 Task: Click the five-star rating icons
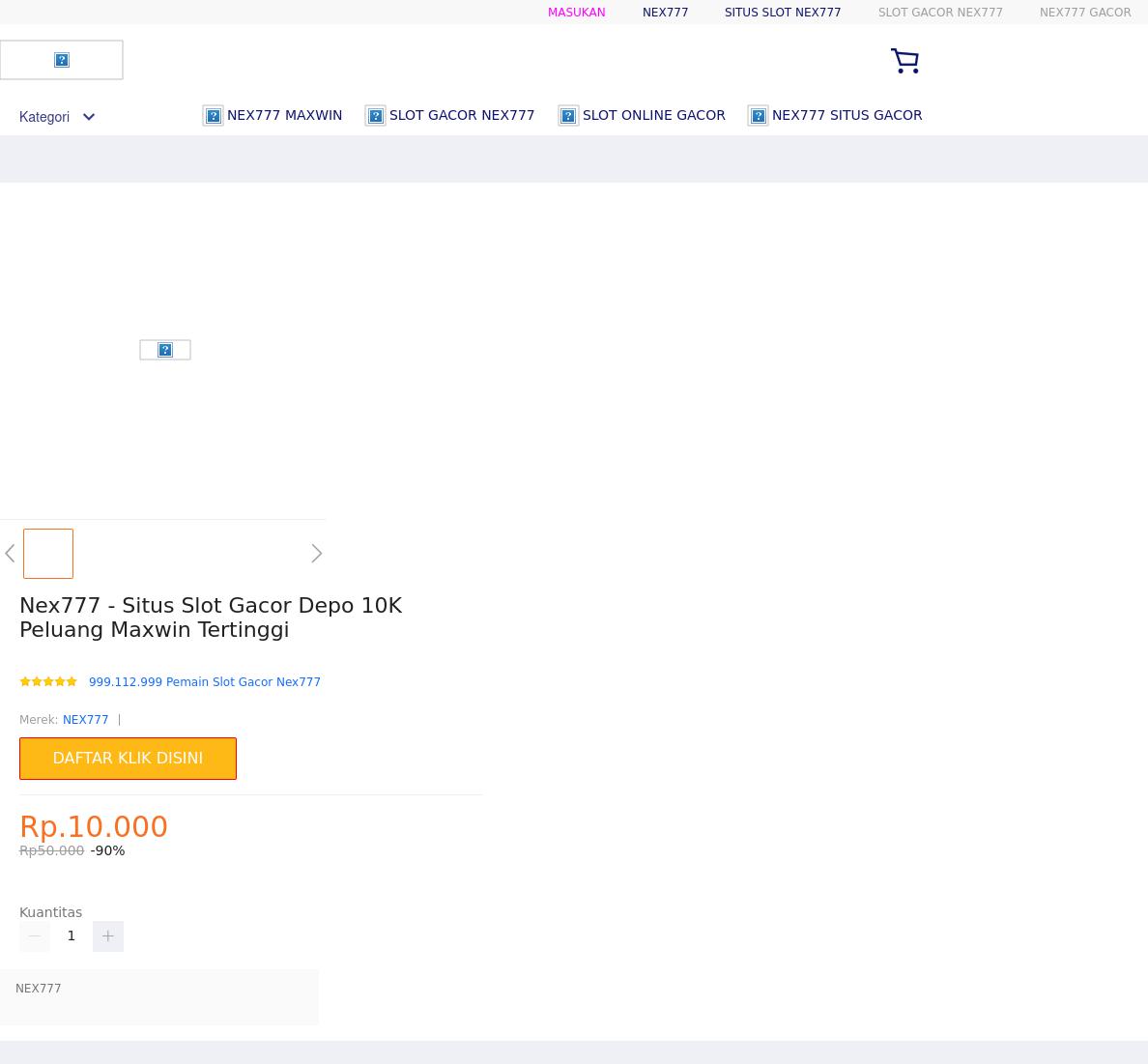tap(48, 682)
